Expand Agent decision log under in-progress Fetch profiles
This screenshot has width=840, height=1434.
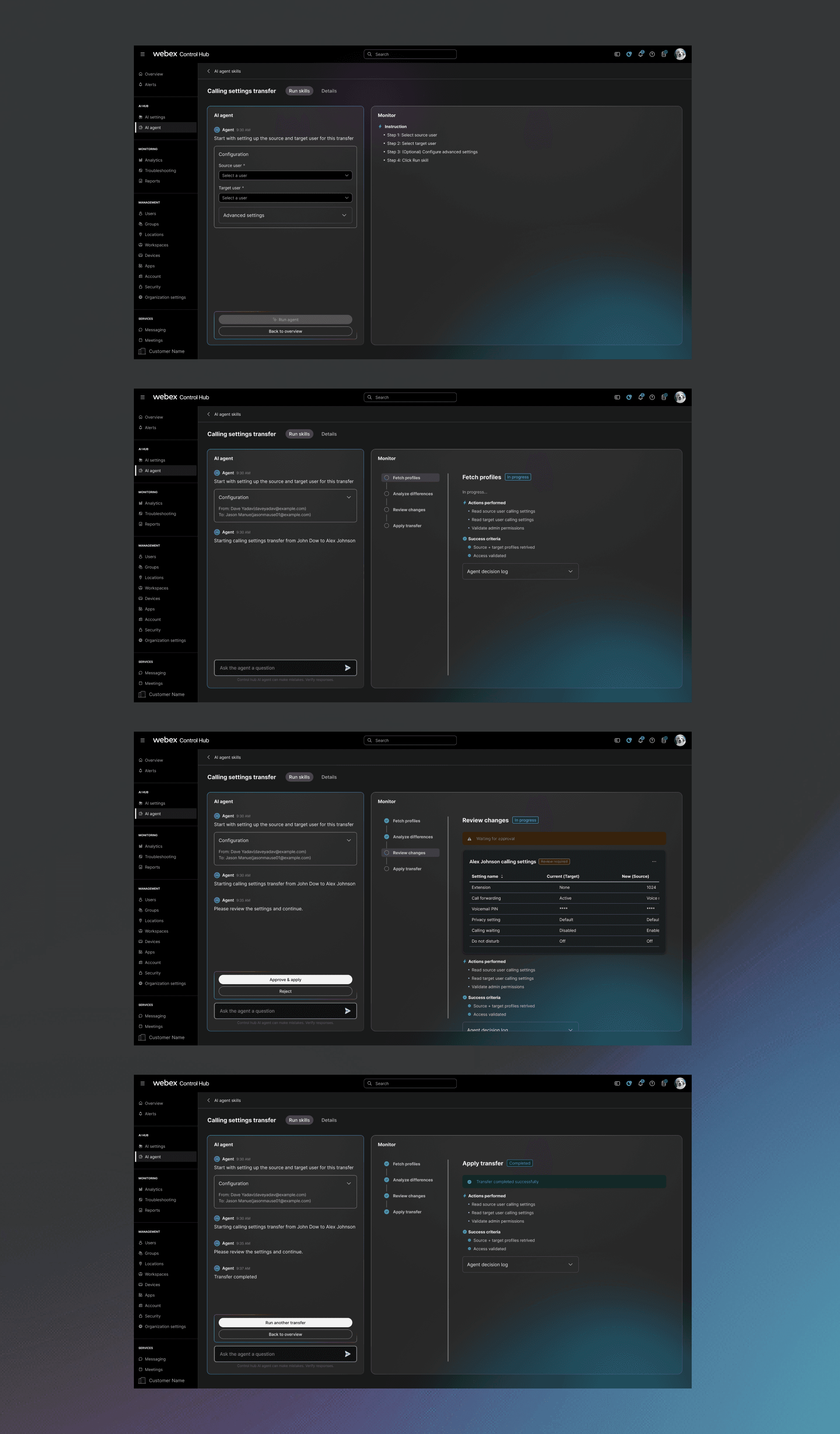click(520, 571)
